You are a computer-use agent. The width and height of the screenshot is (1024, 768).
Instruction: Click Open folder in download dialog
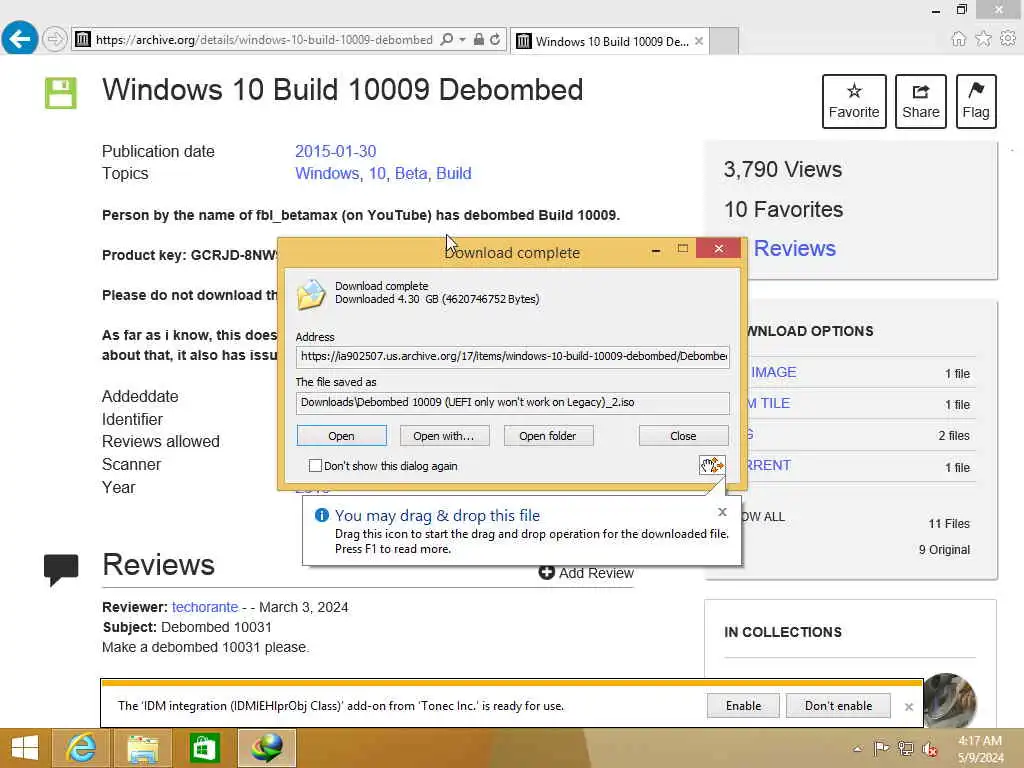548,436
